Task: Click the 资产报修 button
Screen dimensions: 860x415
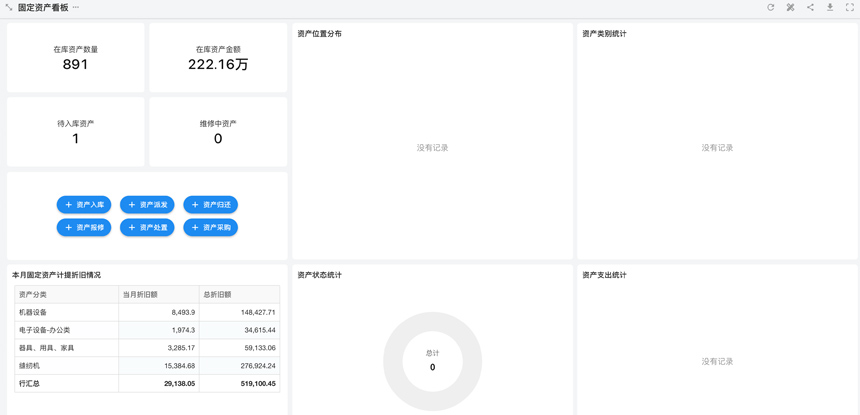Action: click(84, 228)
